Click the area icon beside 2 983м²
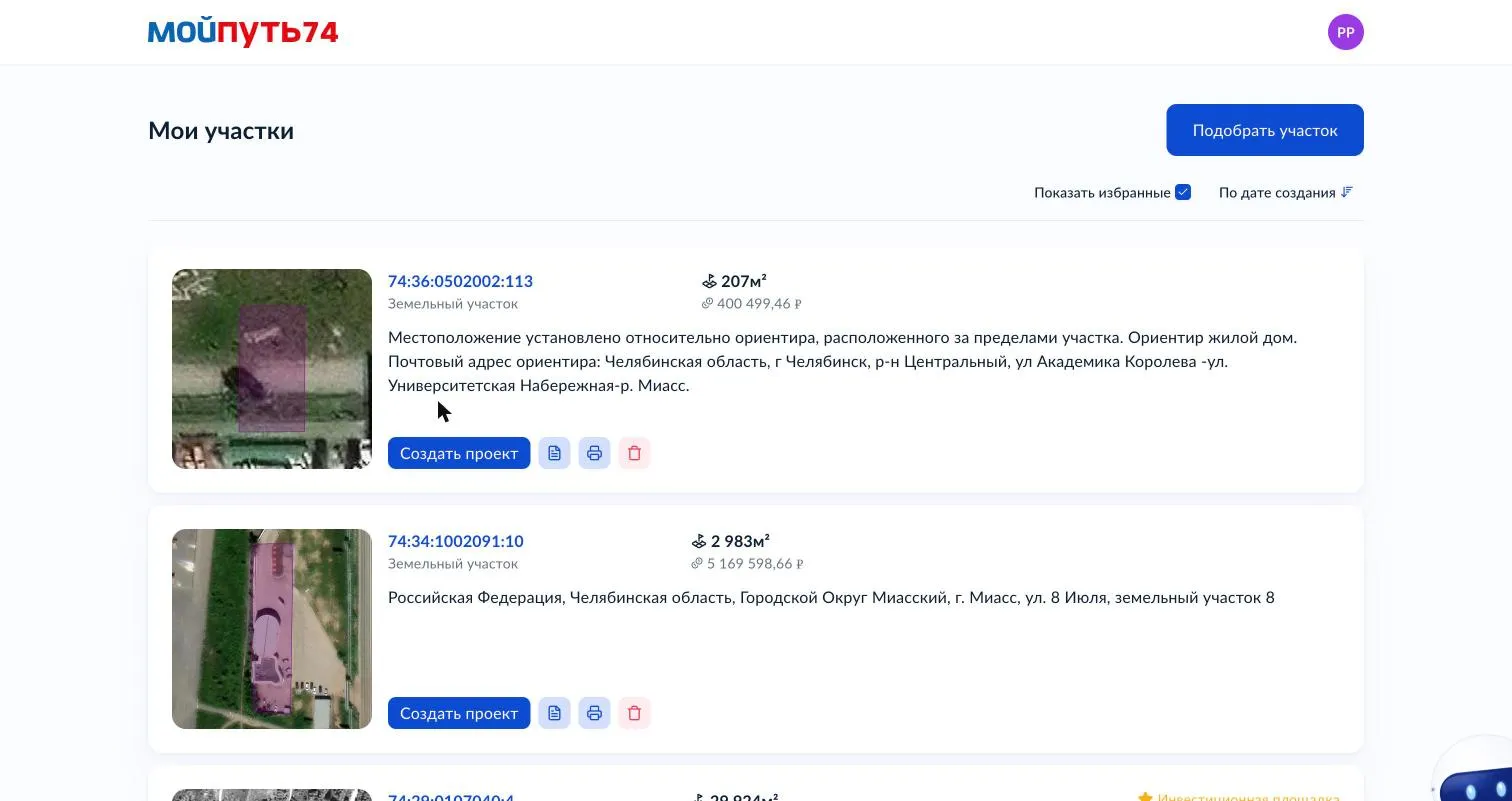Screen dimensions: 1512x801 pos(699,542)
